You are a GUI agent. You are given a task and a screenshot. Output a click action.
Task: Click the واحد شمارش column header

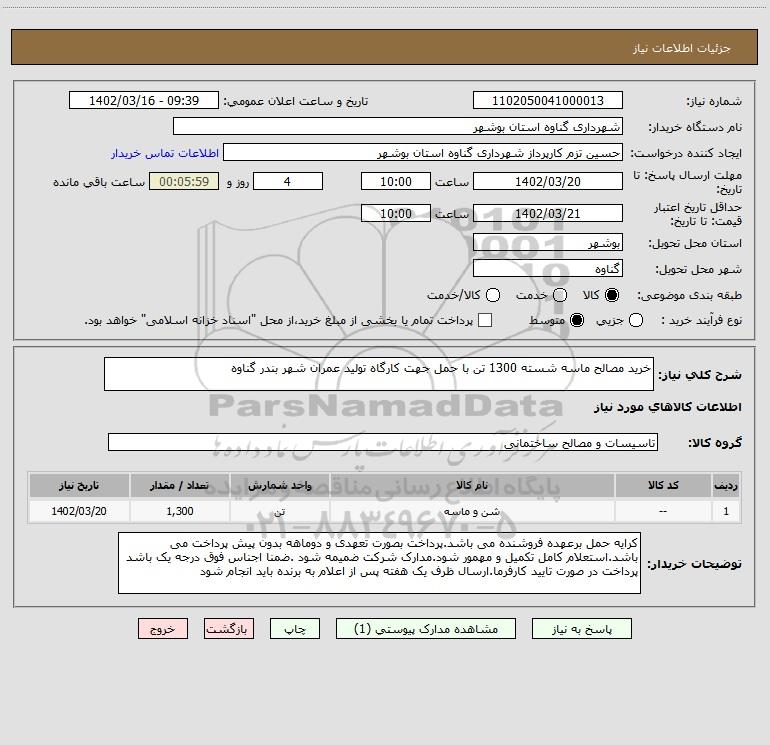point(279,485)
